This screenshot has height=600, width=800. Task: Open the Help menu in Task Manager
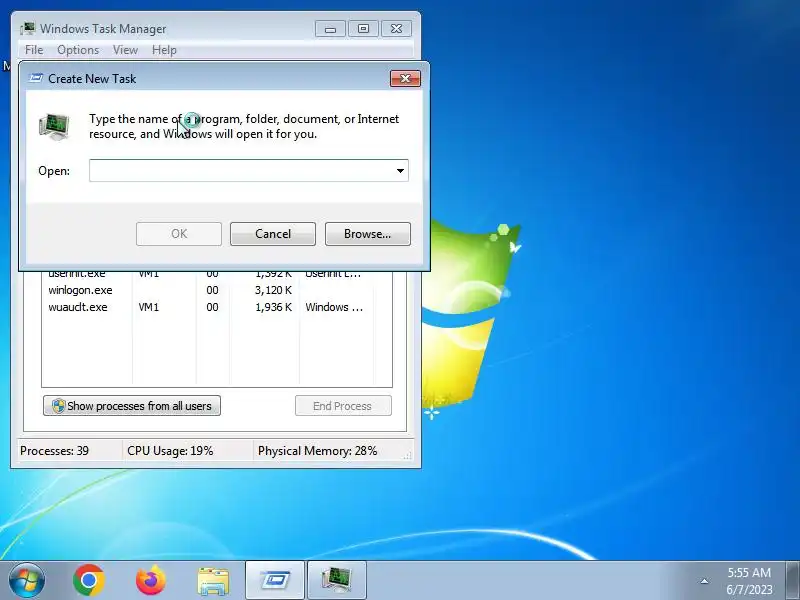click(164, 50)
